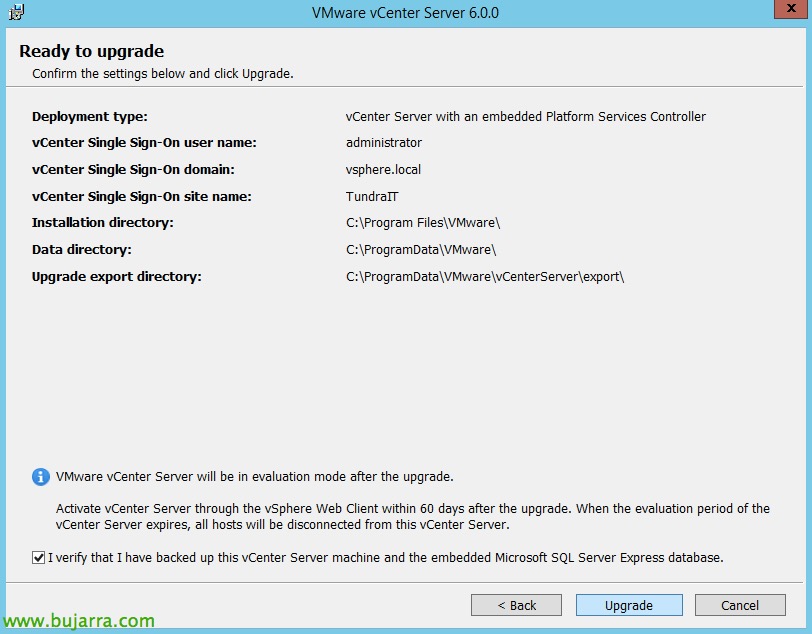Click the embedded Platform Services Controller text
Viewport: 812px width, 634px height.
click(526, 117)
